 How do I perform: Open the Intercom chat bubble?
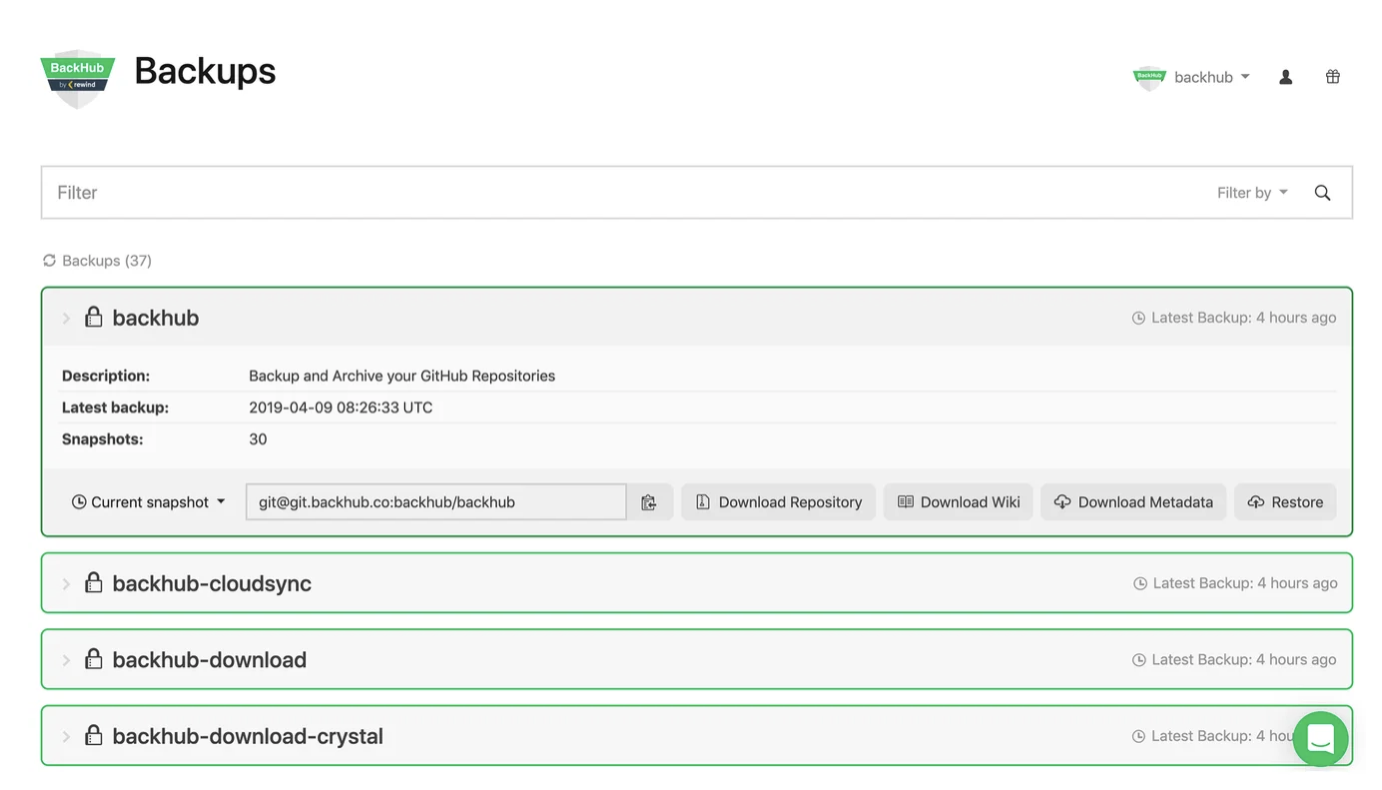[1320, 738]
